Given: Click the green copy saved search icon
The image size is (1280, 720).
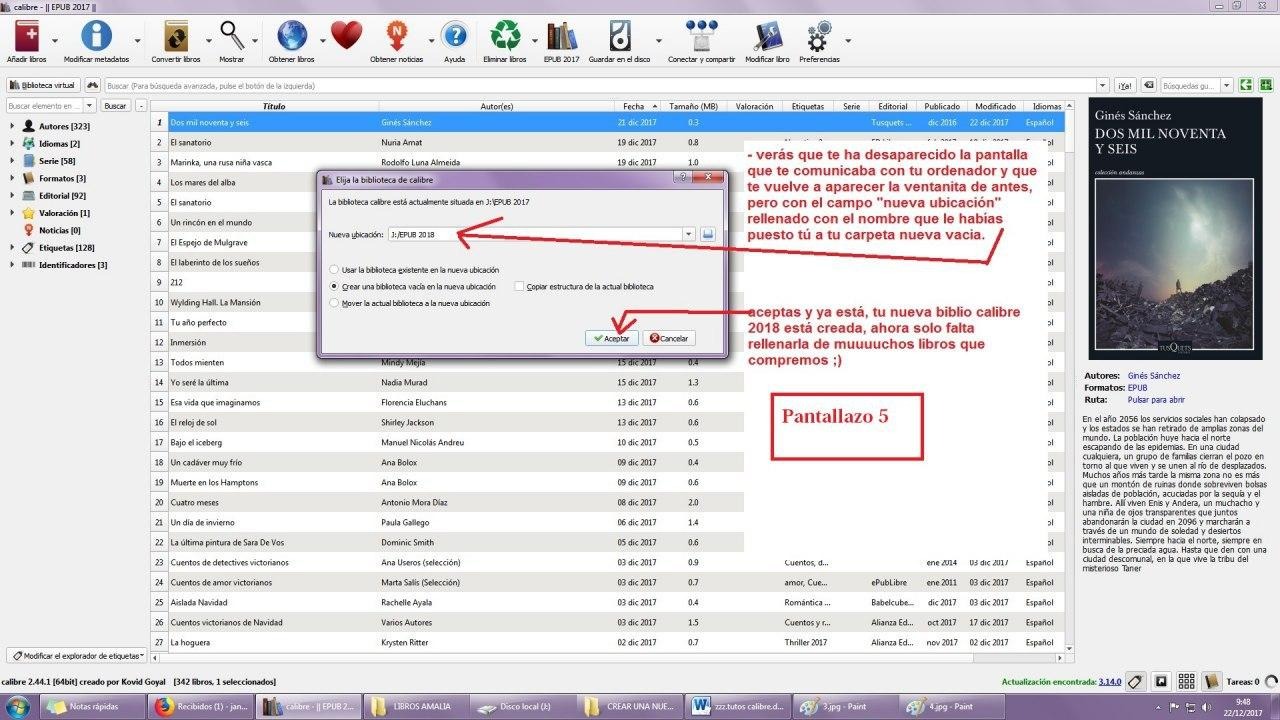Looking at the screenshot, I should [x=1246, y=86].
